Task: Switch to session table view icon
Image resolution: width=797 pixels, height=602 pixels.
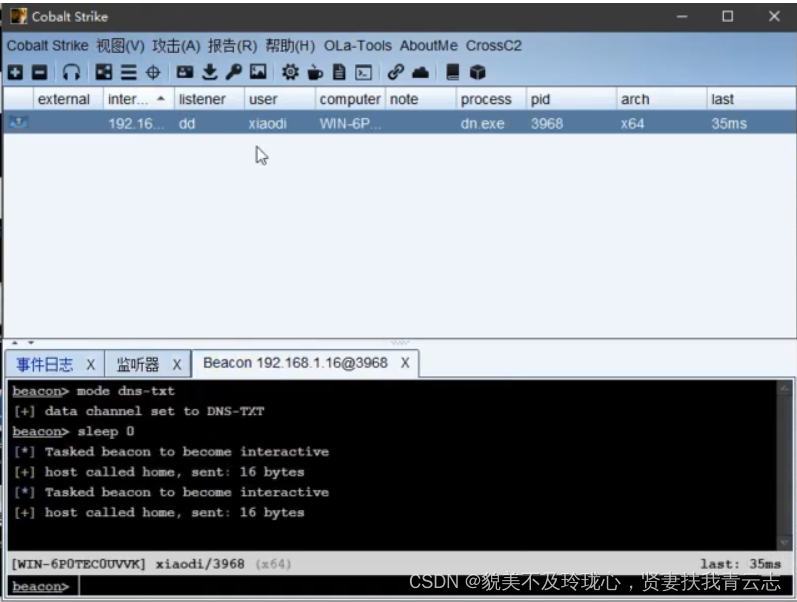Action: [129, 72]
